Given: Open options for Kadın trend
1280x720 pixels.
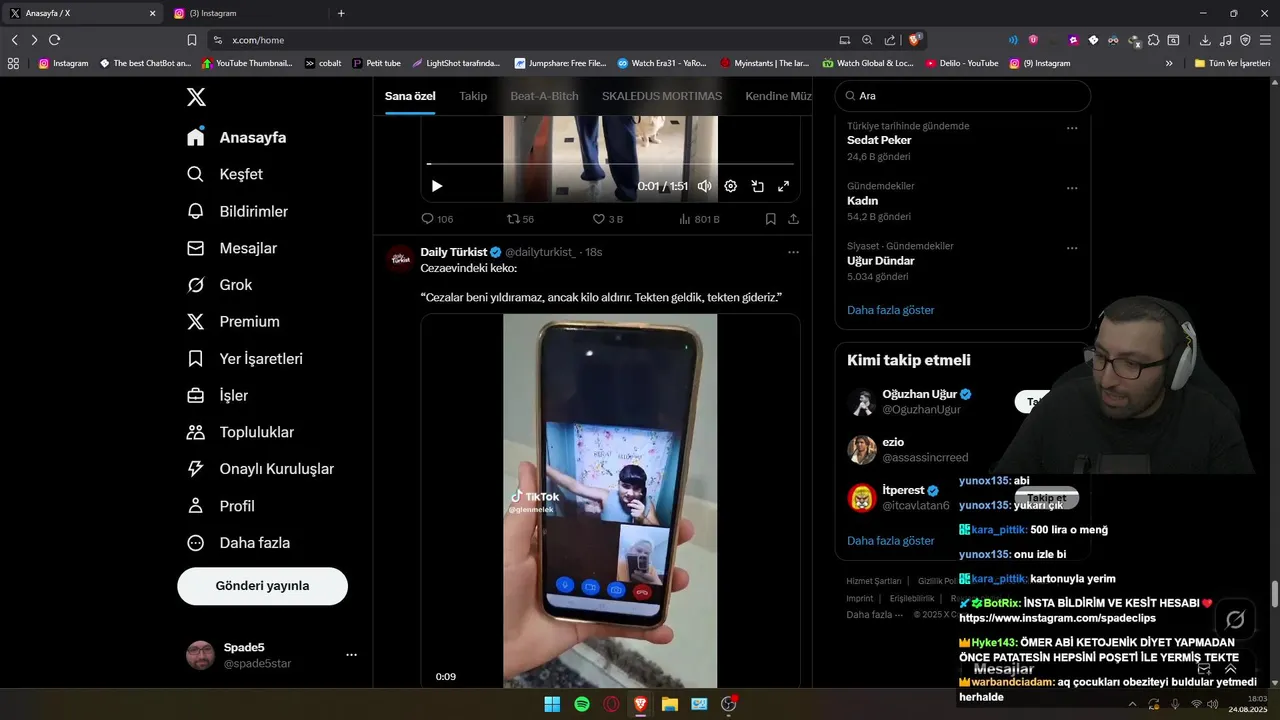Looking at the screenshot, I should tap(1072, 188).
